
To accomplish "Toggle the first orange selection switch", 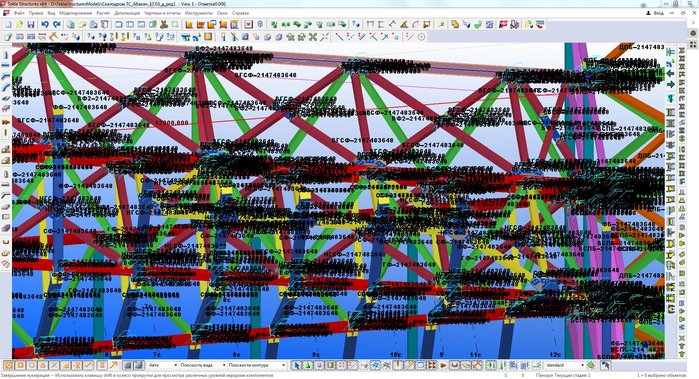I will (x=8, y=365).
